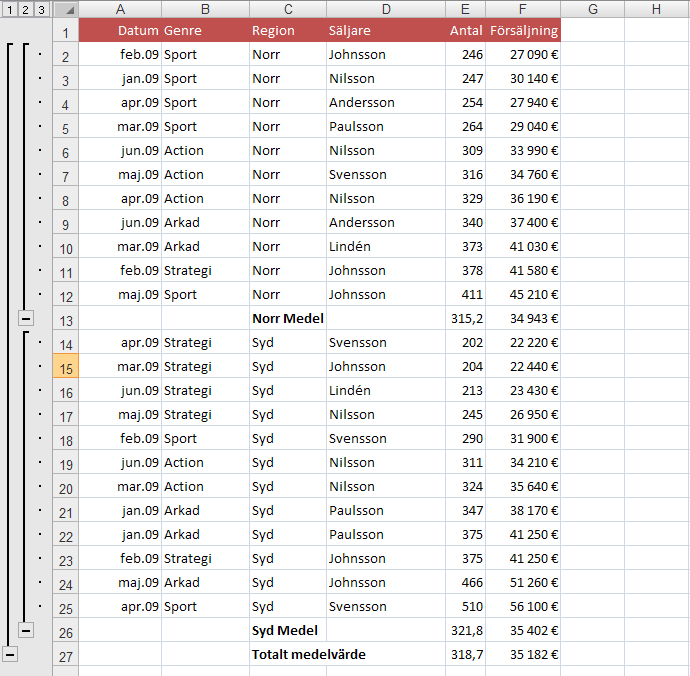Select cell with value 315,2
Image resolution: width=690 pixels, height=676 pixels.
466,318
